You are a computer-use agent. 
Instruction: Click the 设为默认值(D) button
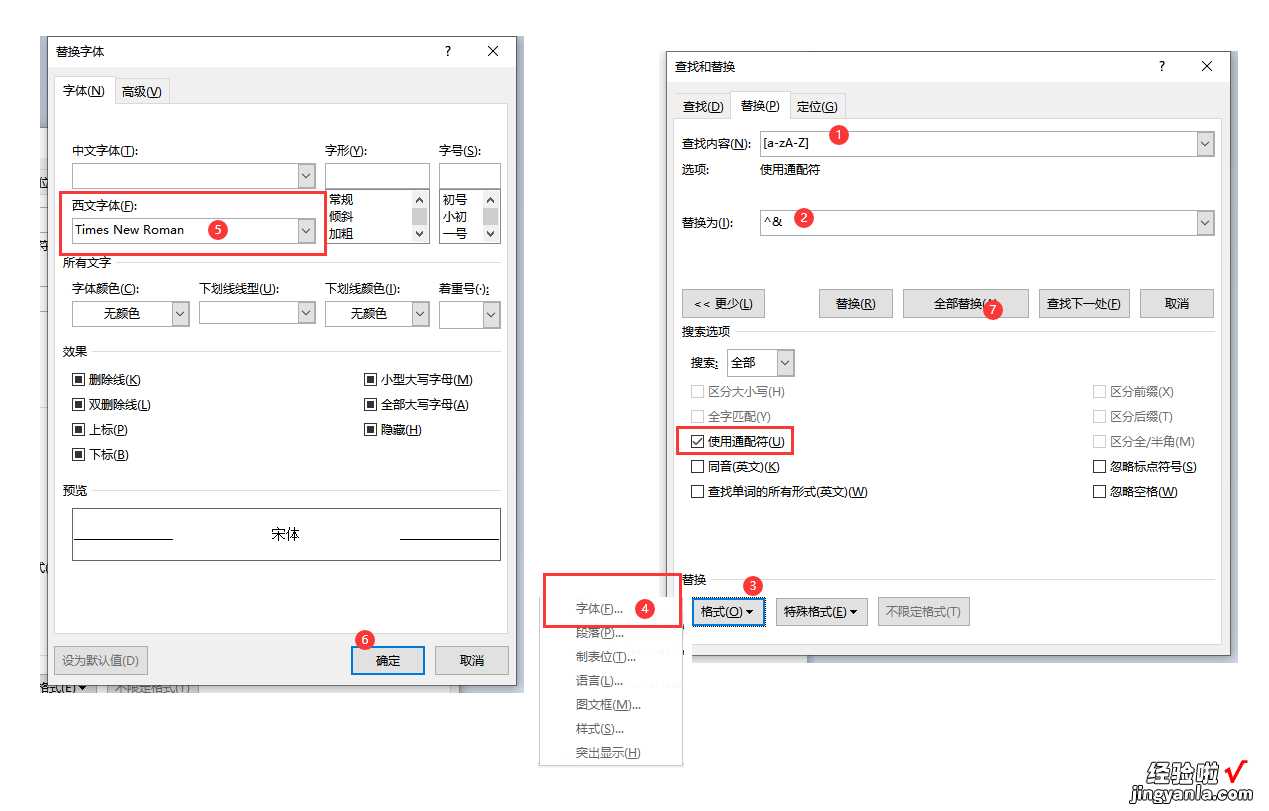(101, 660)
